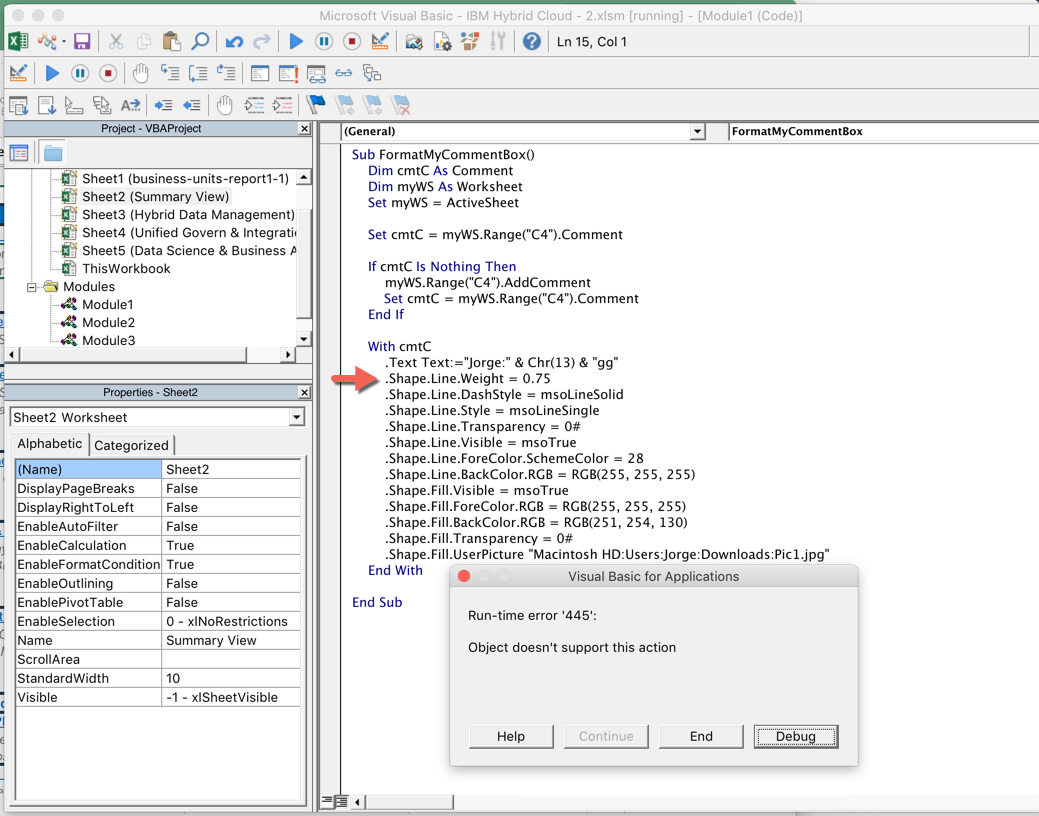Screen dimensions: 1039x816
Task: Open the Immediate Window icon
Action: pos(288,73)
